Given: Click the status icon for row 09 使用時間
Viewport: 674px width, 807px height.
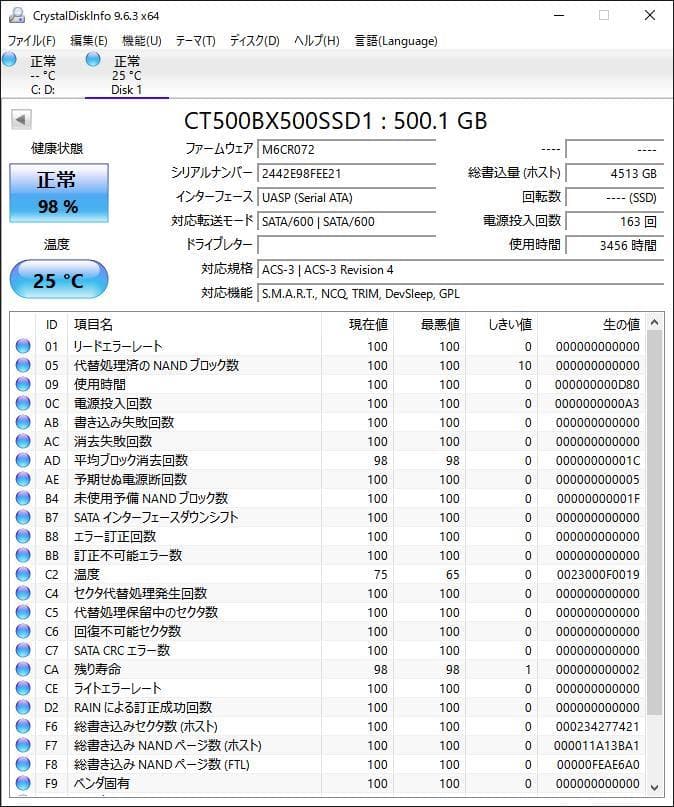Looking at the screenshot, I should pos(23,384).
